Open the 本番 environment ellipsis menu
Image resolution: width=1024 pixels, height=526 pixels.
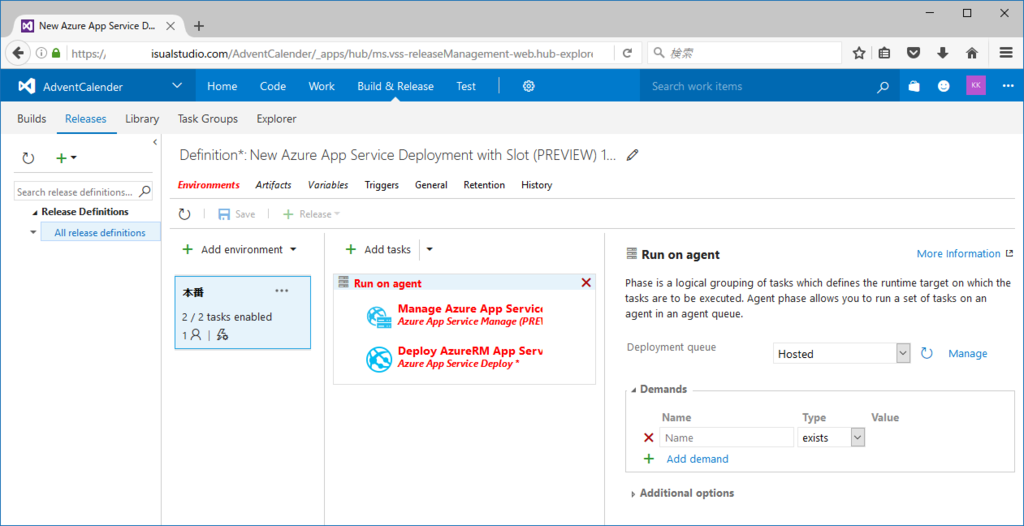point(282,291)
